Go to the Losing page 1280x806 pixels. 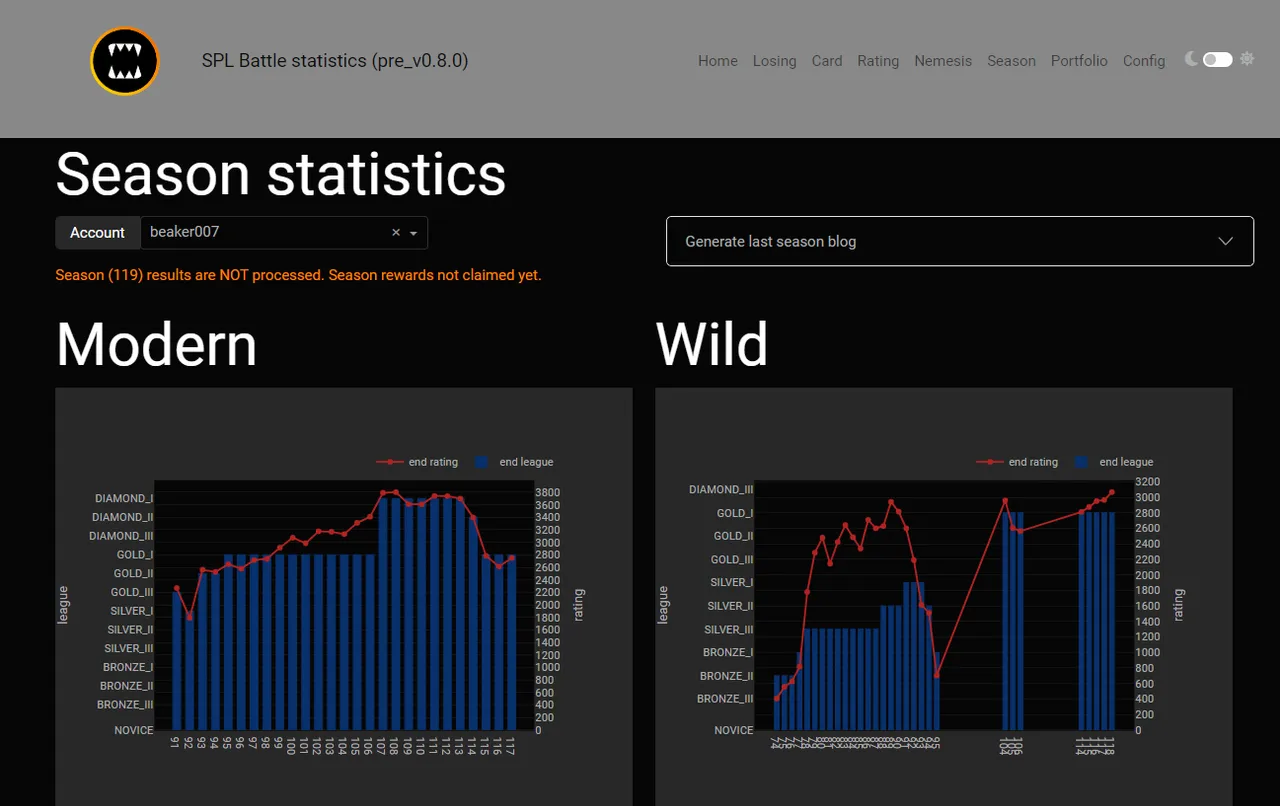click(x=775, y=61)
